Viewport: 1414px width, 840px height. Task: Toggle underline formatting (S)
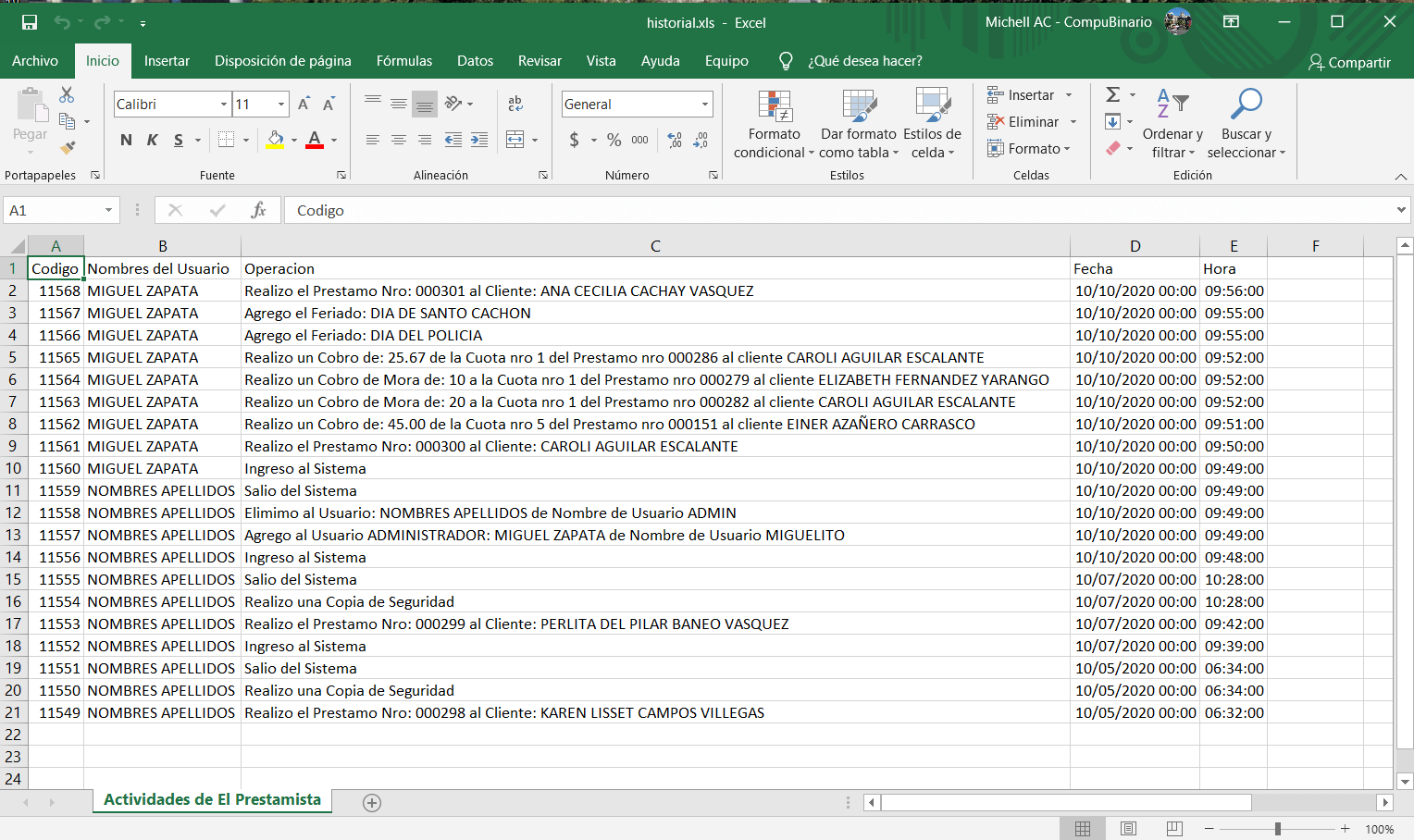point(178,140)
